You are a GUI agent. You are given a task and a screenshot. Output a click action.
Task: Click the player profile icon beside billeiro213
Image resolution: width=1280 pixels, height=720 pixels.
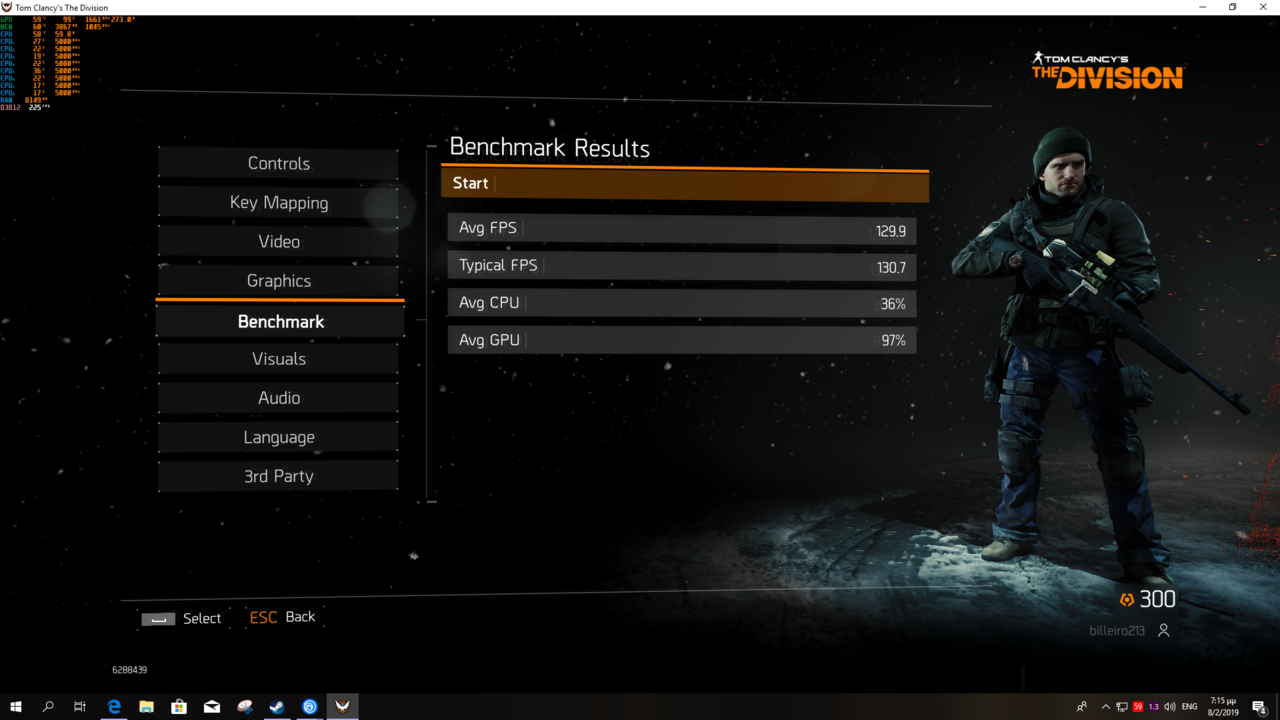pos(1163,631)
